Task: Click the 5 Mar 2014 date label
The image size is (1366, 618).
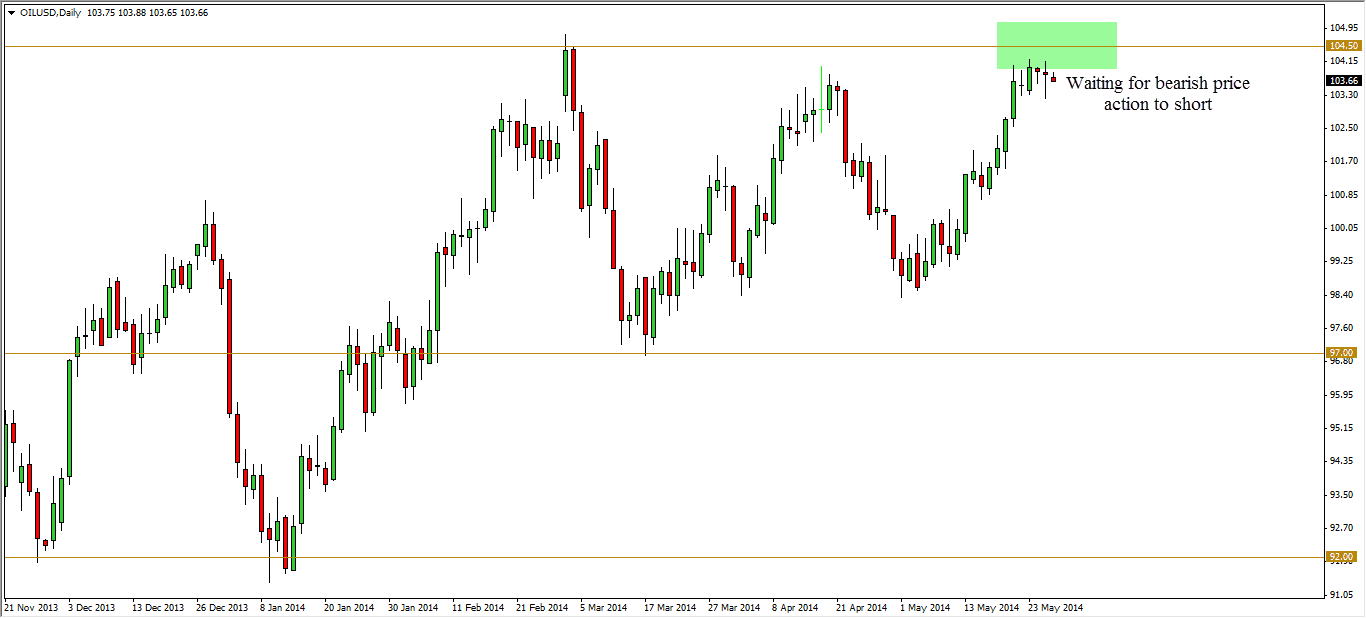Action: pyautogui.click(x=605, y=607)
